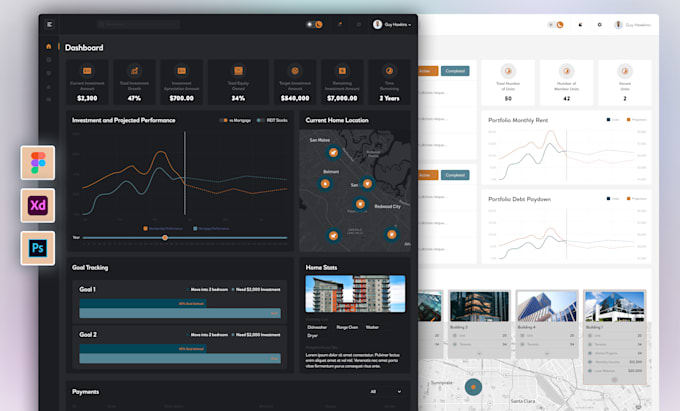The height and width of the screenshot is (411, 680).
Task: Click the Current Home Location heading
Action: [337, 120]
